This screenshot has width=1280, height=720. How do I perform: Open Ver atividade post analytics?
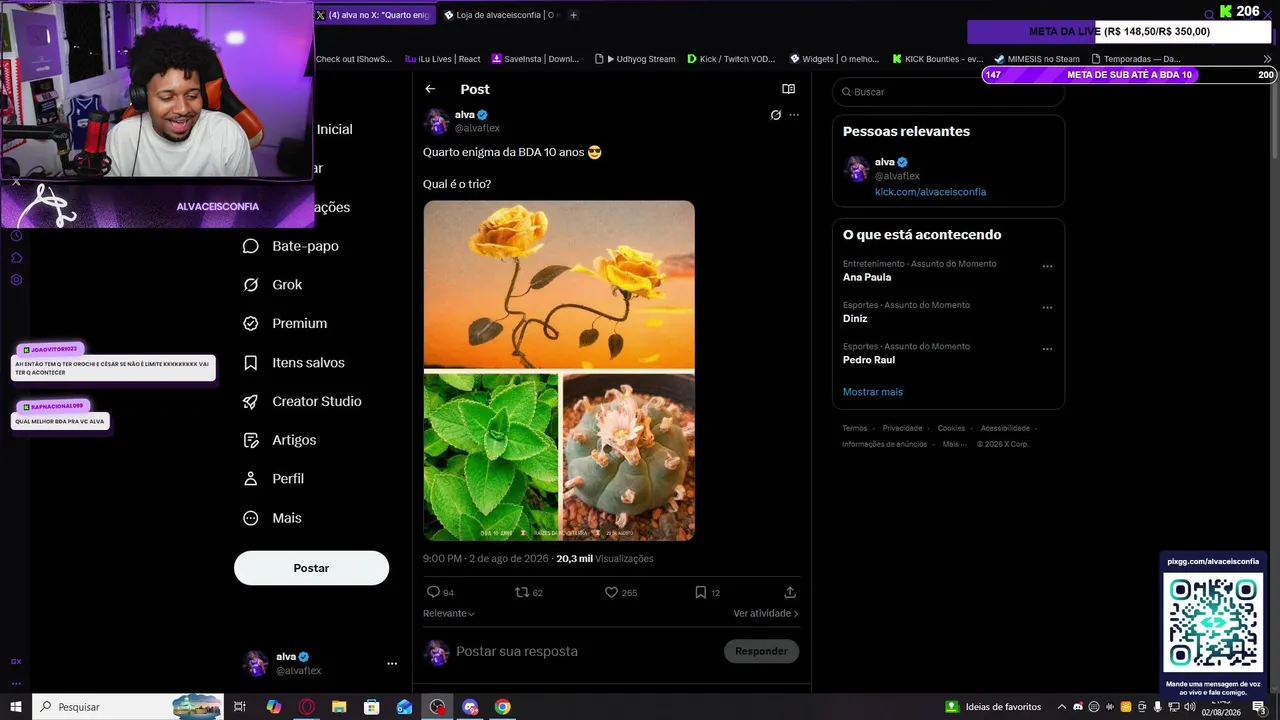766,613
